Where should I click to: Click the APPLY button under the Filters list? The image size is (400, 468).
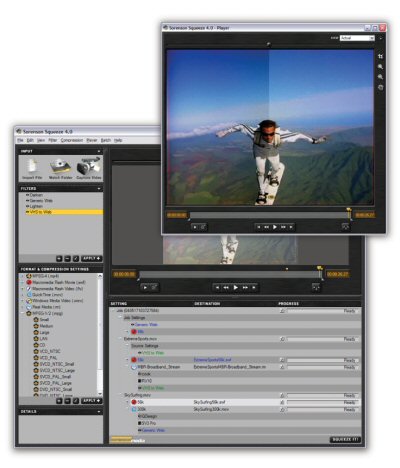click(x=91, y=258)
